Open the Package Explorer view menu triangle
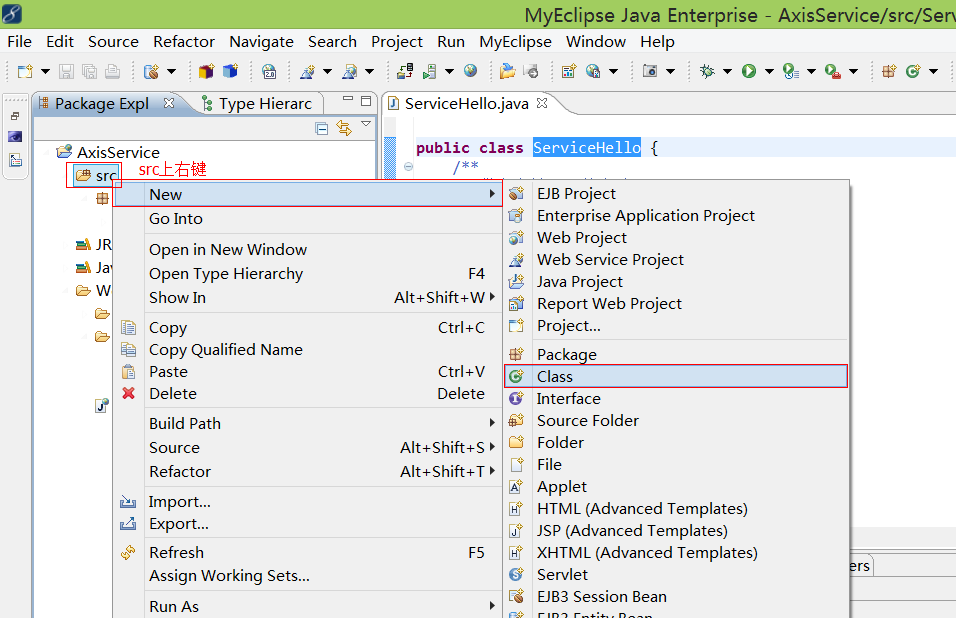 (x=366, y=124)
